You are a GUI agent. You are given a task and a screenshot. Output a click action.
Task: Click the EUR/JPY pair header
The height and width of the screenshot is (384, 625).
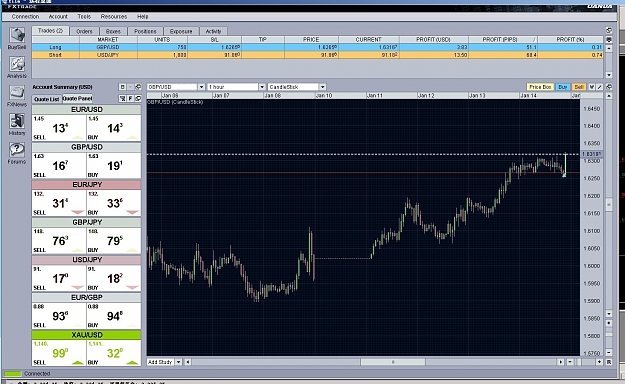tap(86, 185)
